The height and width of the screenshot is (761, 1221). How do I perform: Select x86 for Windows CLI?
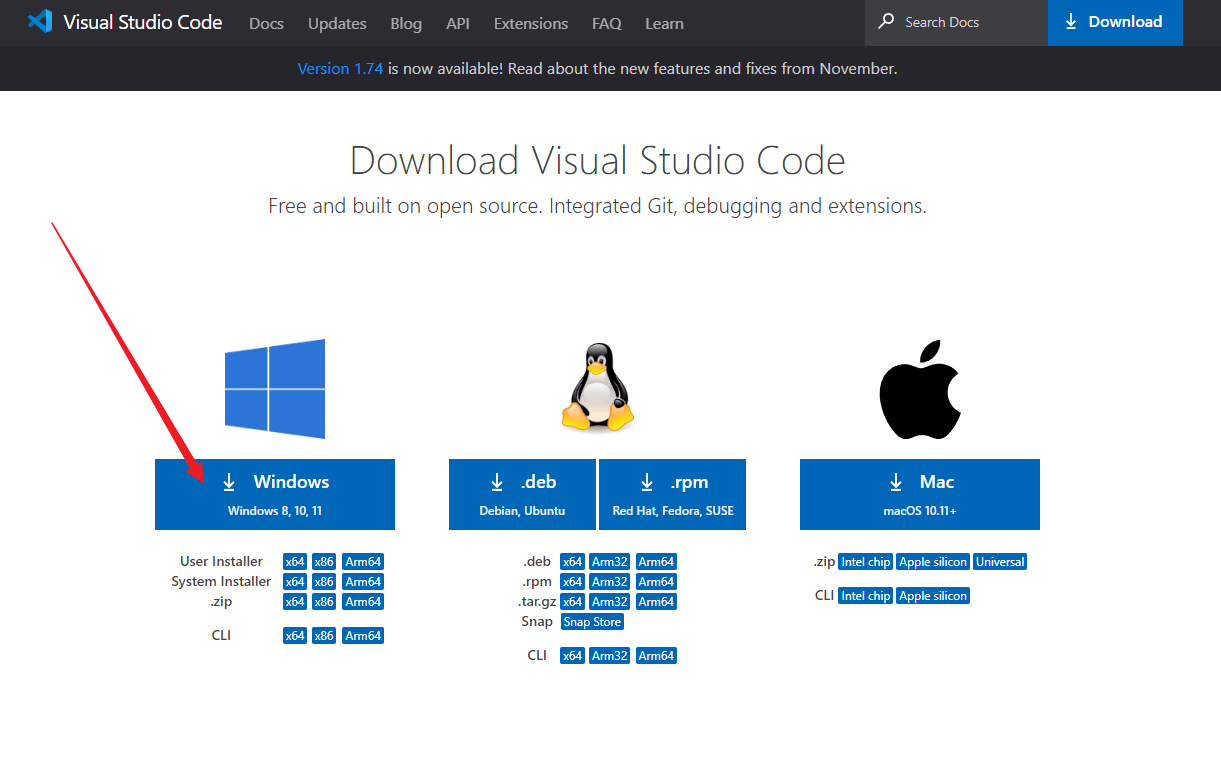(324, 636)
